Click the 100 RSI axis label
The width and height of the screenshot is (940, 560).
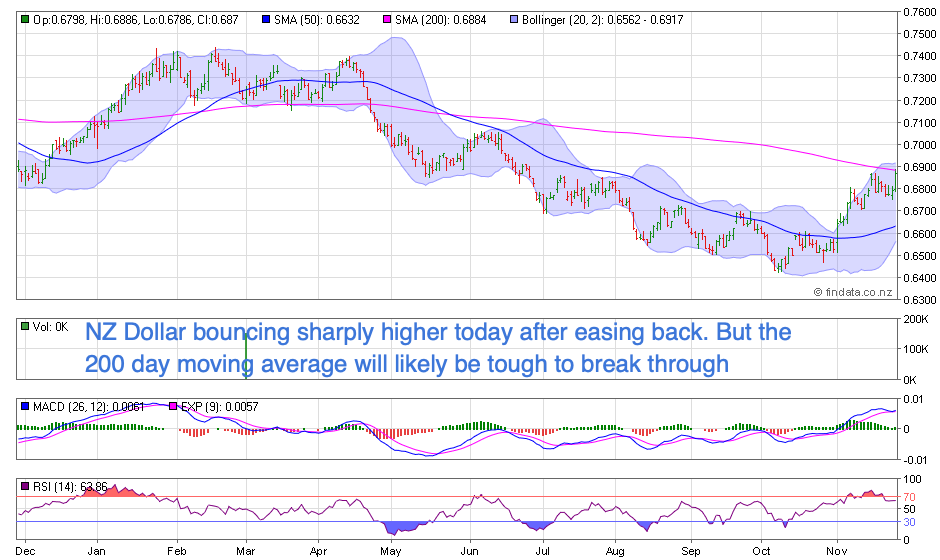[x=912, y=479]
